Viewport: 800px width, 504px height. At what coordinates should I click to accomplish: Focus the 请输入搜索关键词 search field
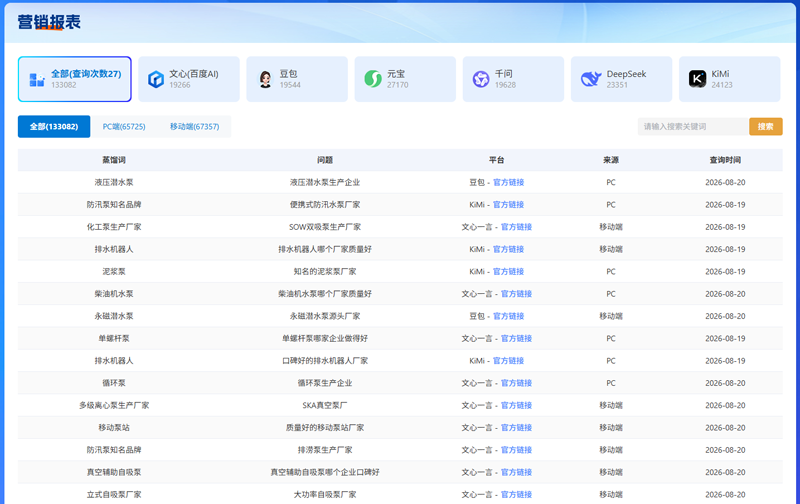(693, 127)
